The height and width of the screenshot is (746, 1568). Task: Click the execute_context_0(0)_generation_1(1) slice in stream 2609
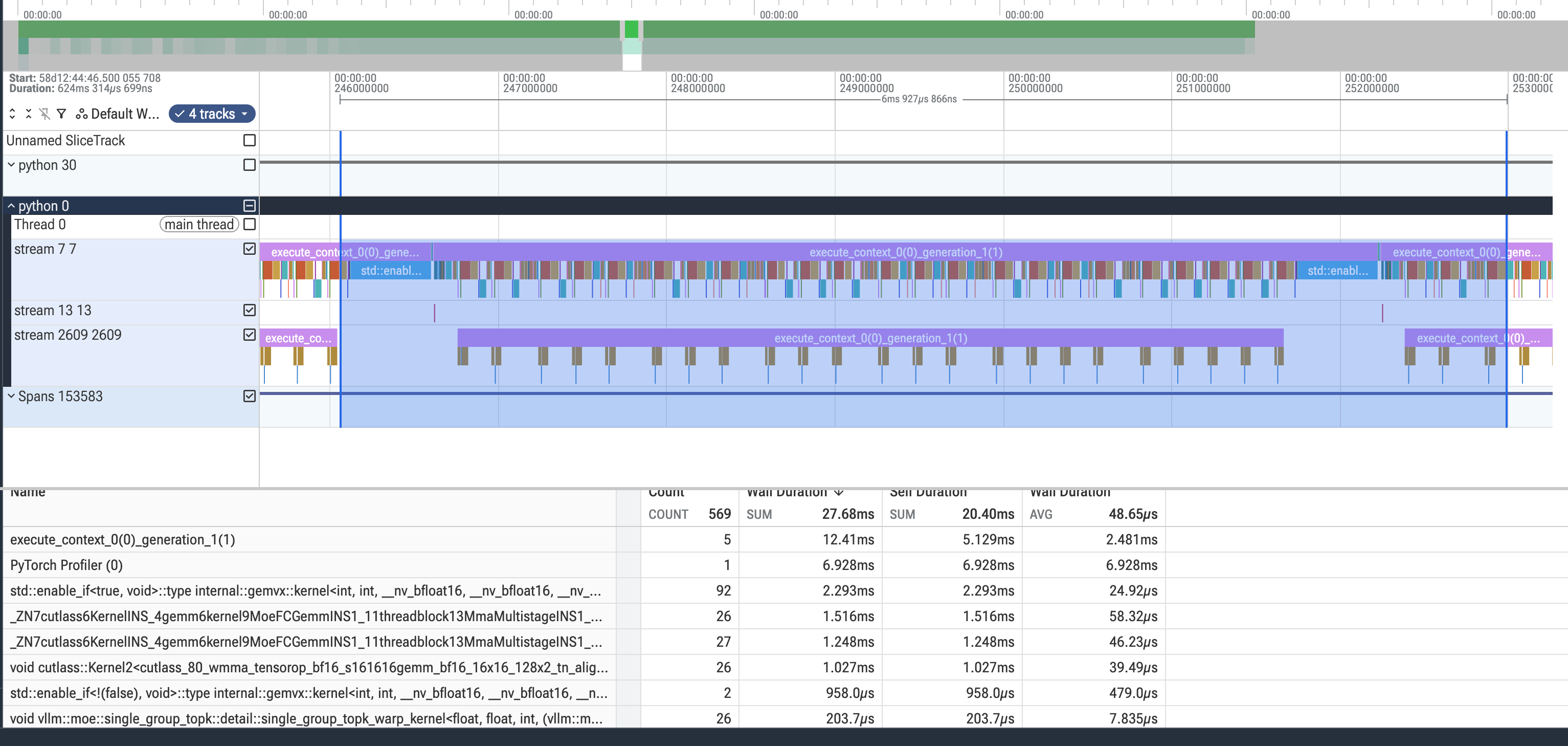tap(870, 338)
